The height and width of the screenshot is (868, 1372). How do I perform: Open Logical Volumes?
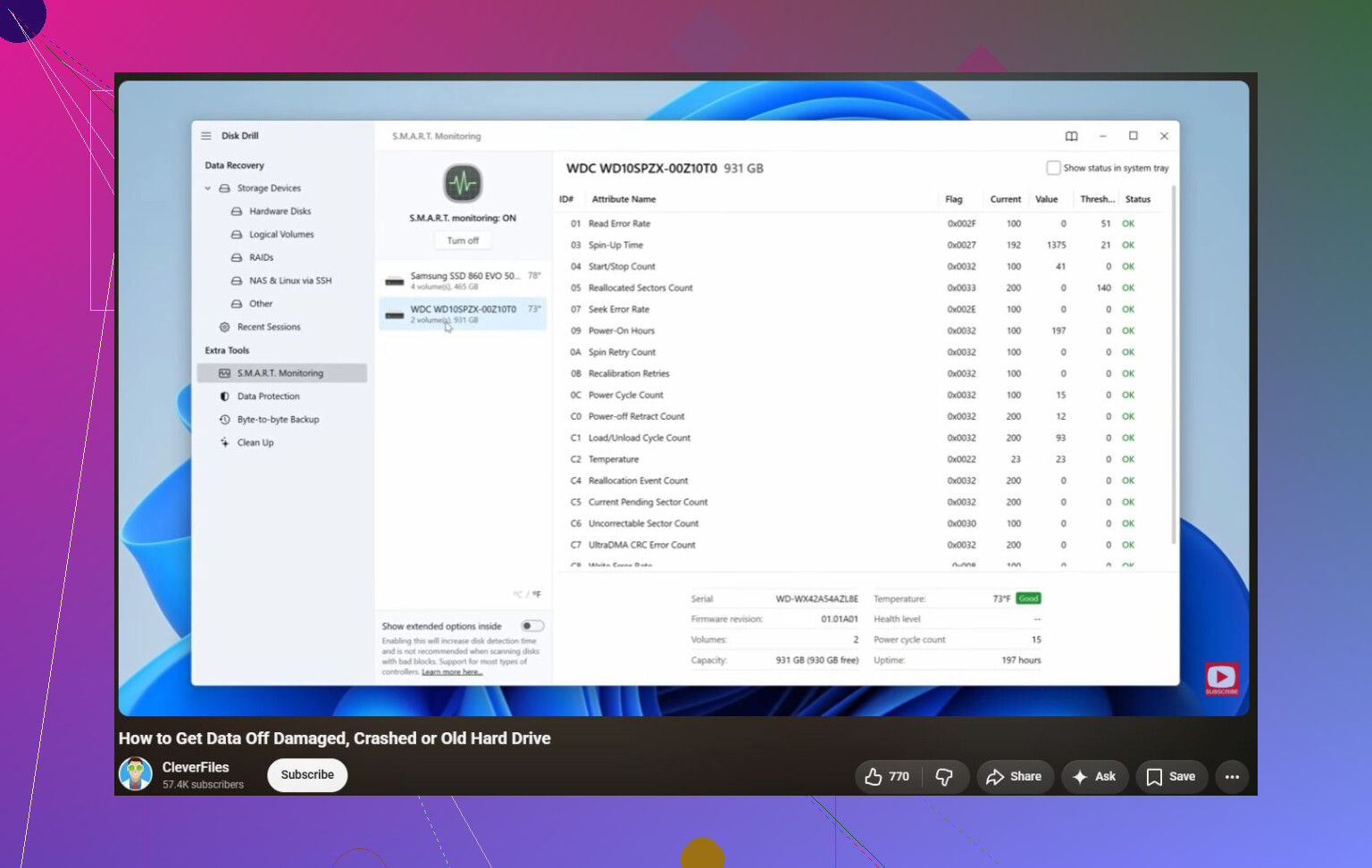click(281, 235)
